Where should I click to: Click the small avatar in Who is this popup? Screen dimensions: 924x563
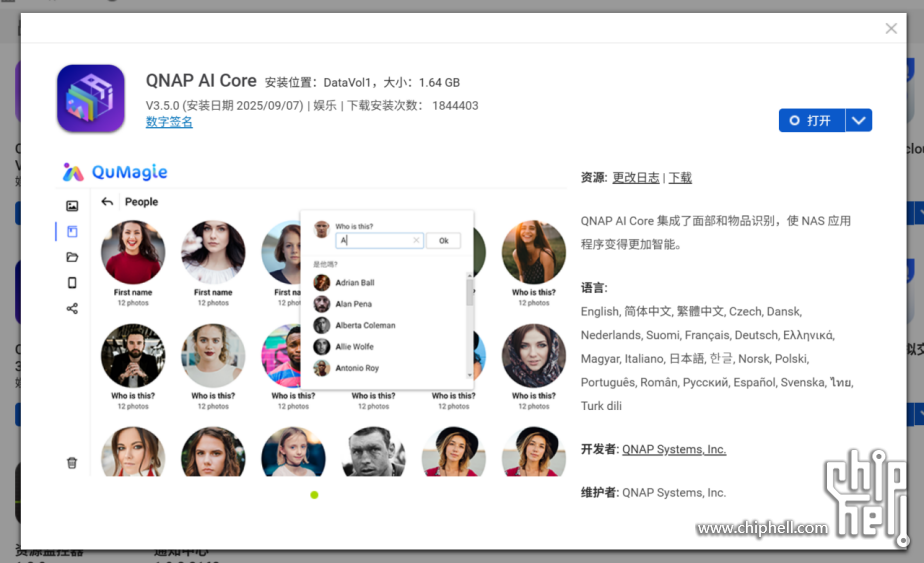(x=322, y=229)
